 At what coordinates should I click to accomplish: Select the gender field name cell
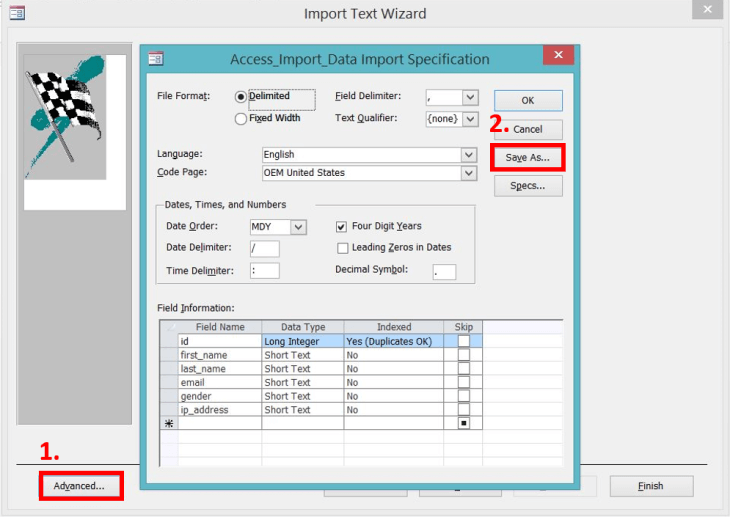220,396
